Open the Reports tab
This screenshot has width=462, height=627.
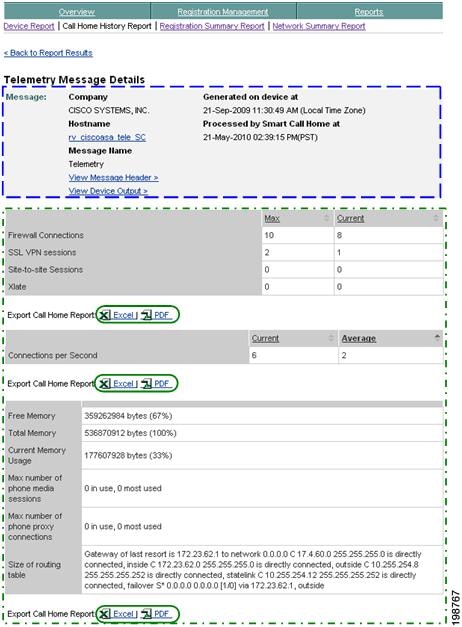pyautogui.click(x=368, y=12)
